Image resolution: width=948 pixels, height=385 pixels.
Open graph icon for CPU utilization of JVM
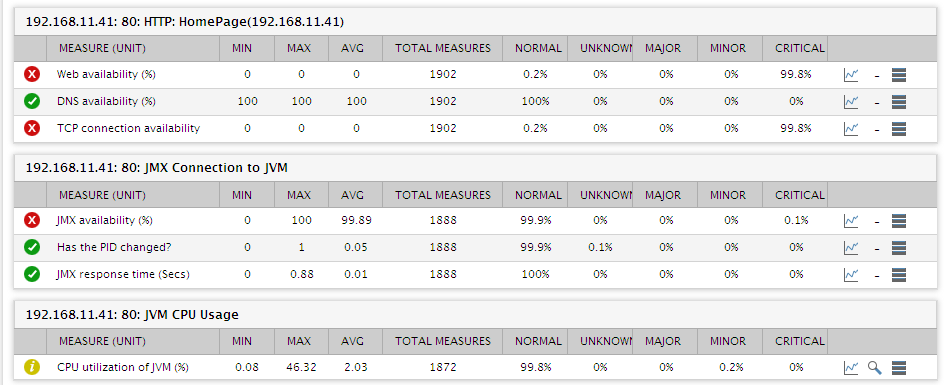(x=851, y=367)
